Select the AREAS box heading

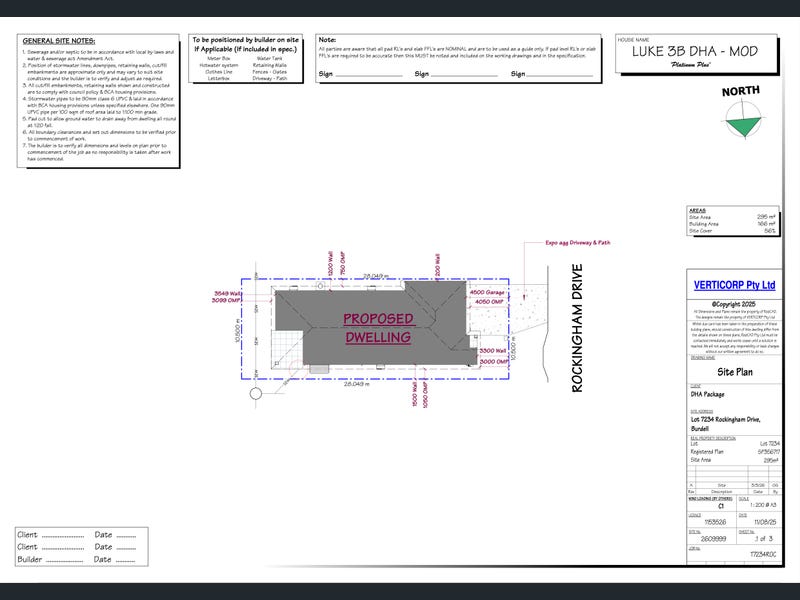pos(697,211)
